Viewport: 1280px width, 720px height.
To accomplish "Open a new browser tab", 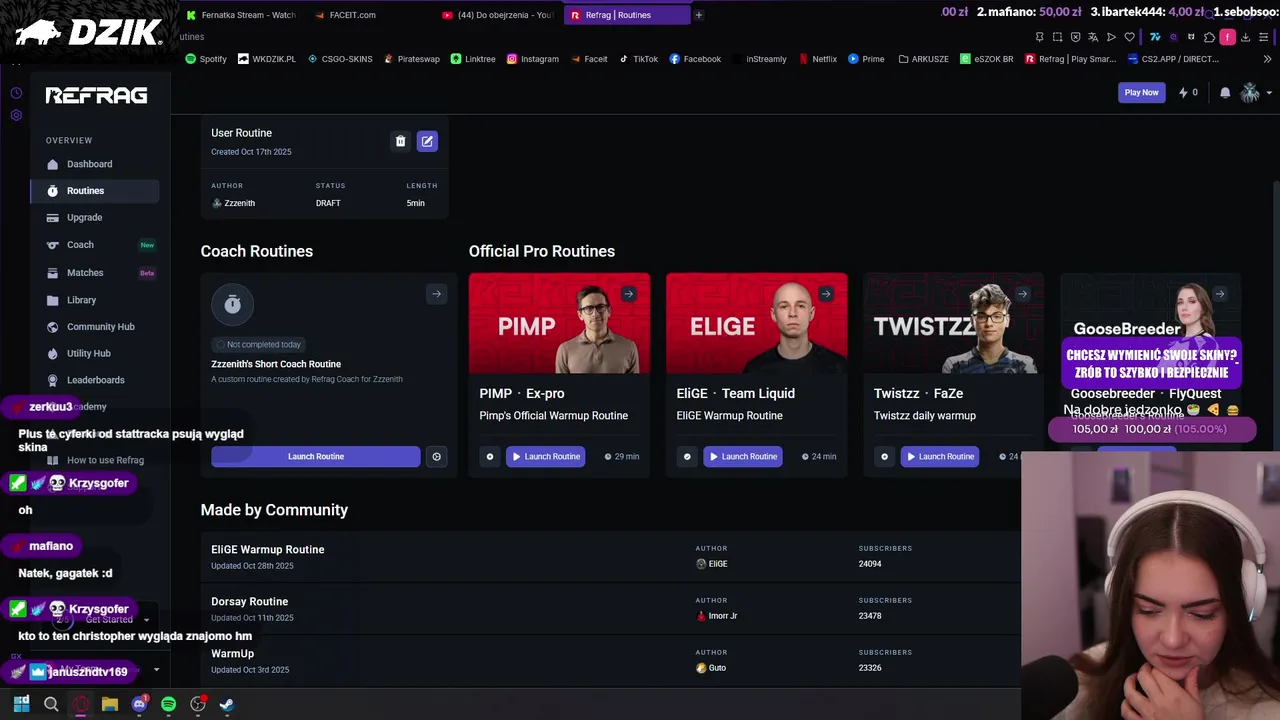I will pyautogui.click(x=699, y=15).
